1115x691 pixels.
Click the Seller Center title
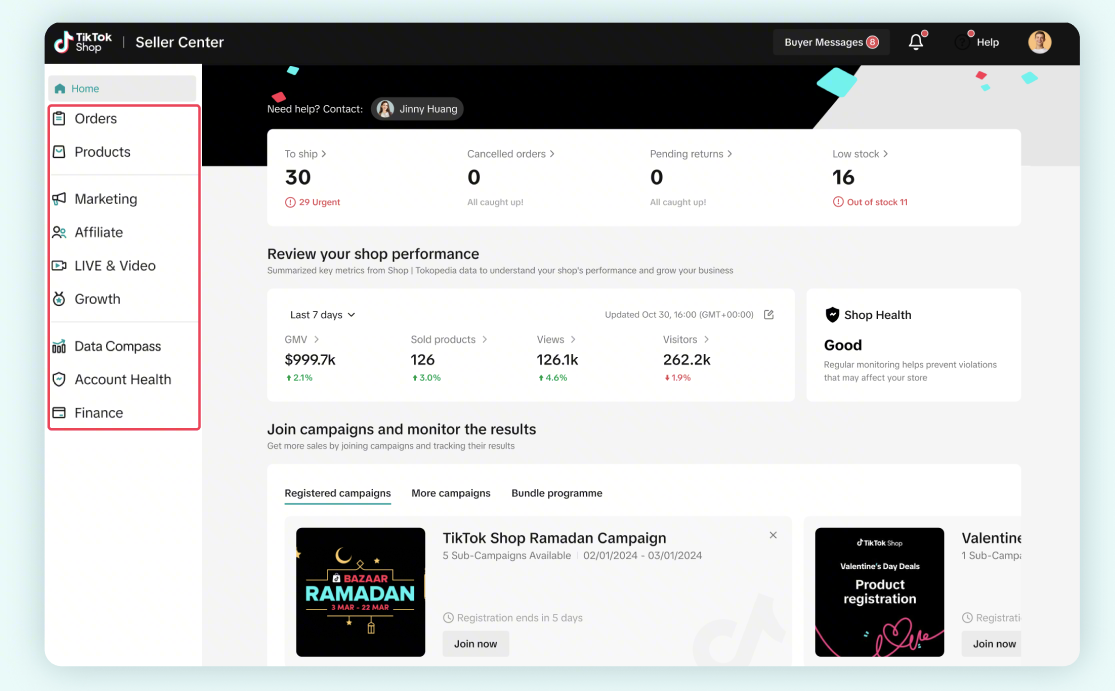click(x=180, y=43)
